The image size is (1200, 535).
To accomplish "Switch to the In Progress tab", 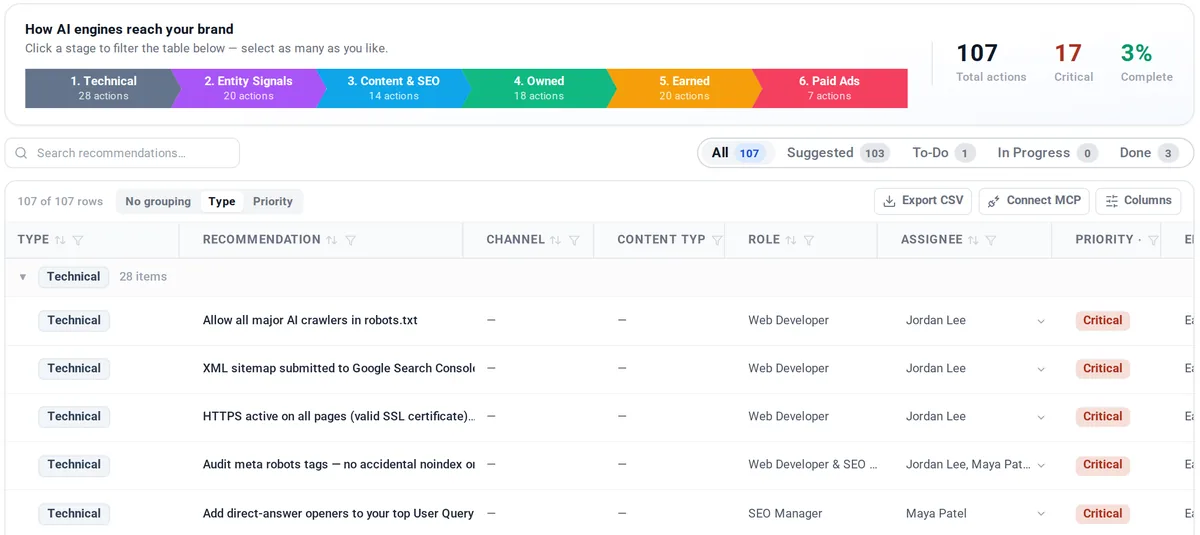I will 1047,153.
